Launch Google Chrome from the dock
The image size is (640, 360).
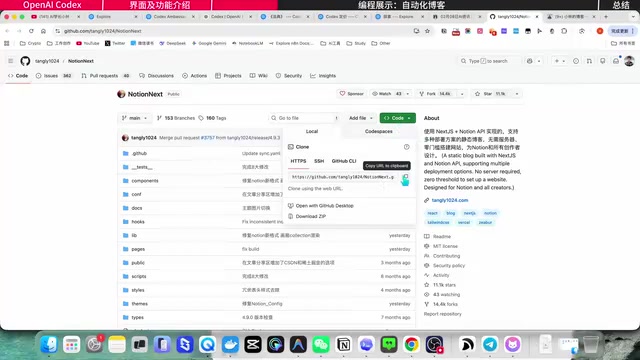click(x=411, y=344)
